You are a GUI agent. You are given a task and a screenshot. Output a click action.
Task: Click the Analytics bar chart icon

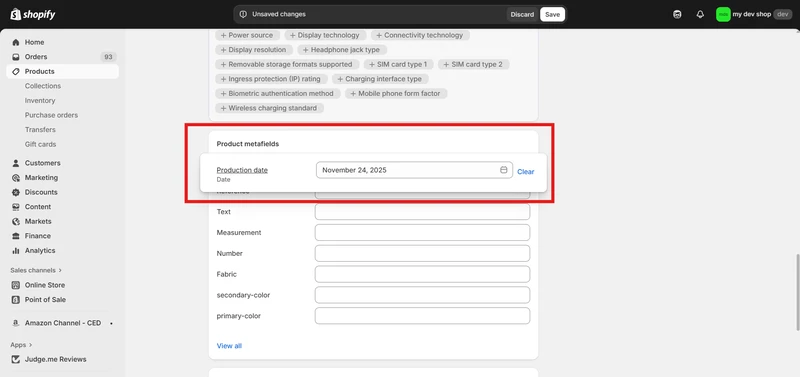point(16,250)
